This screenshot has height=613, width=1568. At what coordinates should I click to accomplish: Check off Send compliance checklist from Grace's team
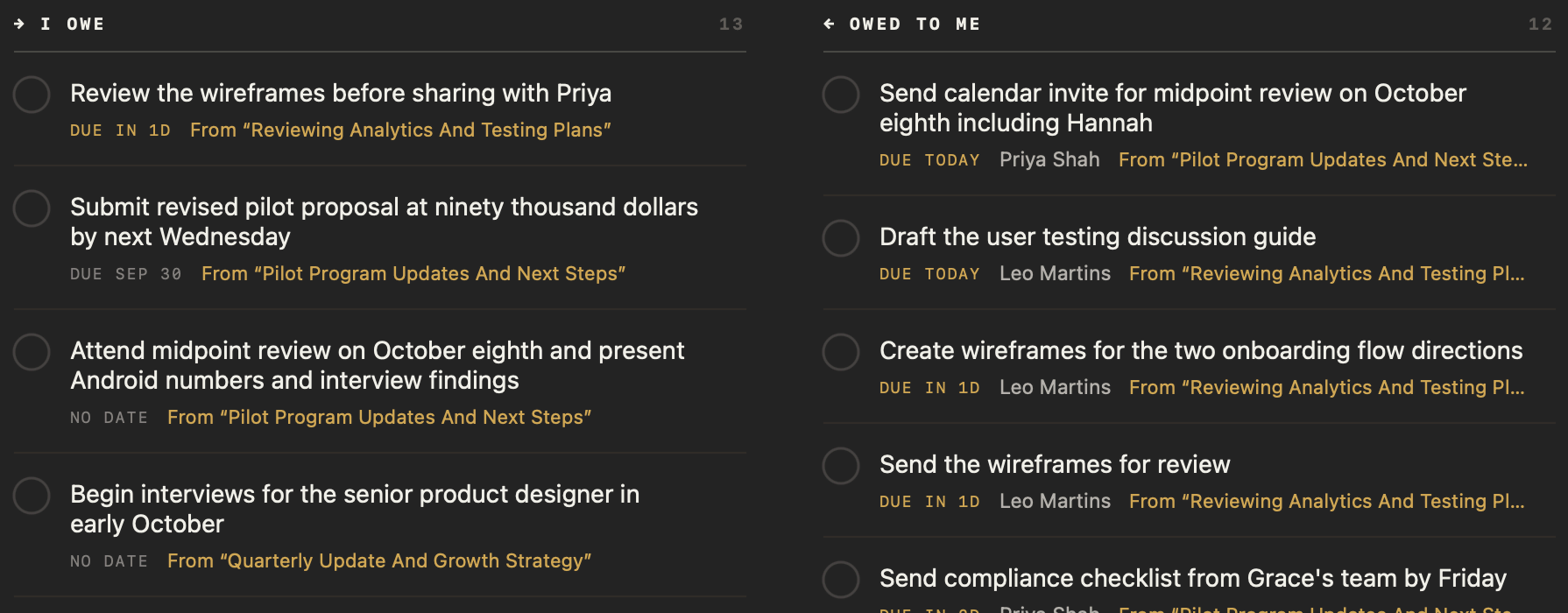(841, 580)
